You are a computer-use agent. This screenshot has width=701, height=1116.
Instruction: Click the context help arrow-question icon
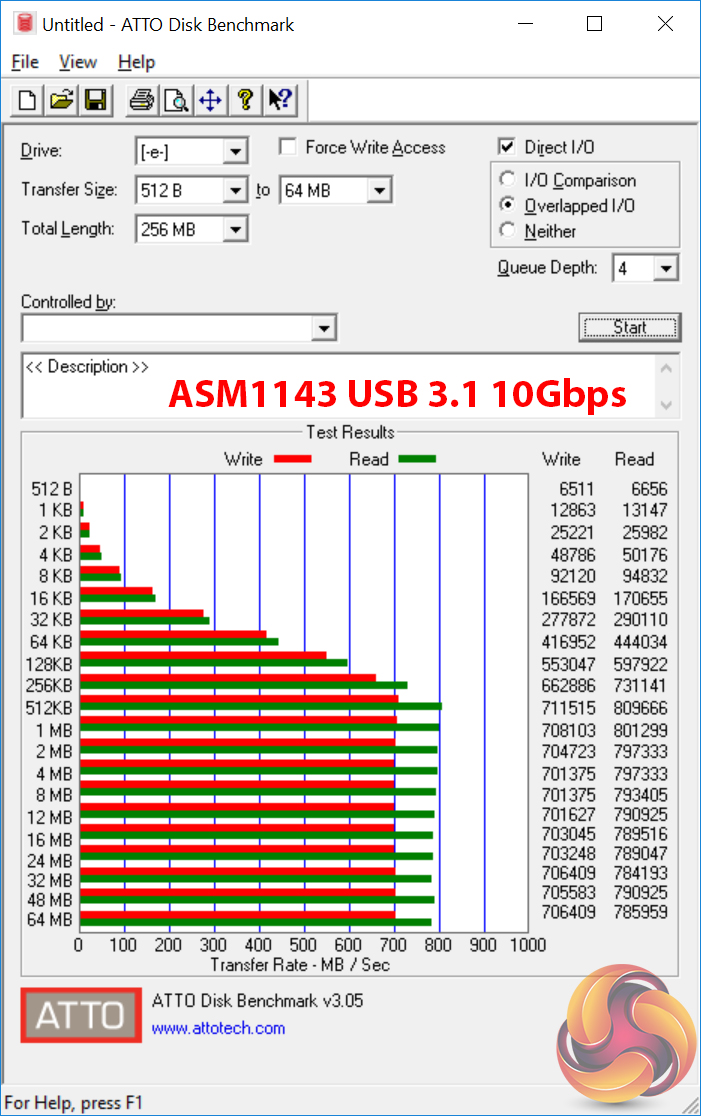(280, 100)
